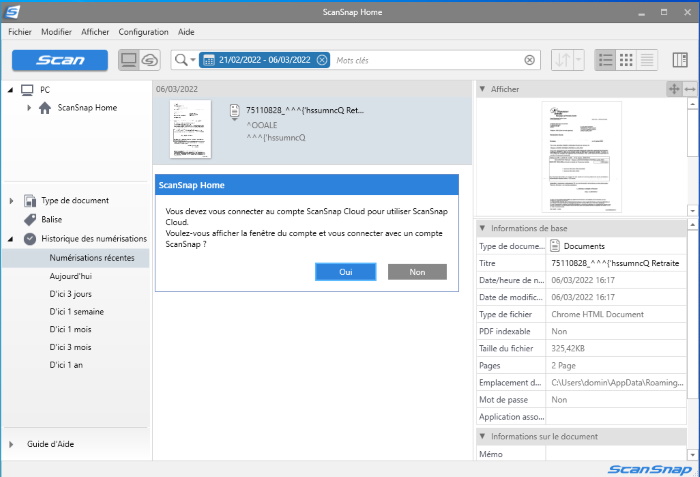The height and width of the screenshot is (477, 700).
Task: Click the Historique des numérisations checkmark icon
Action: [x=30, y=239]
